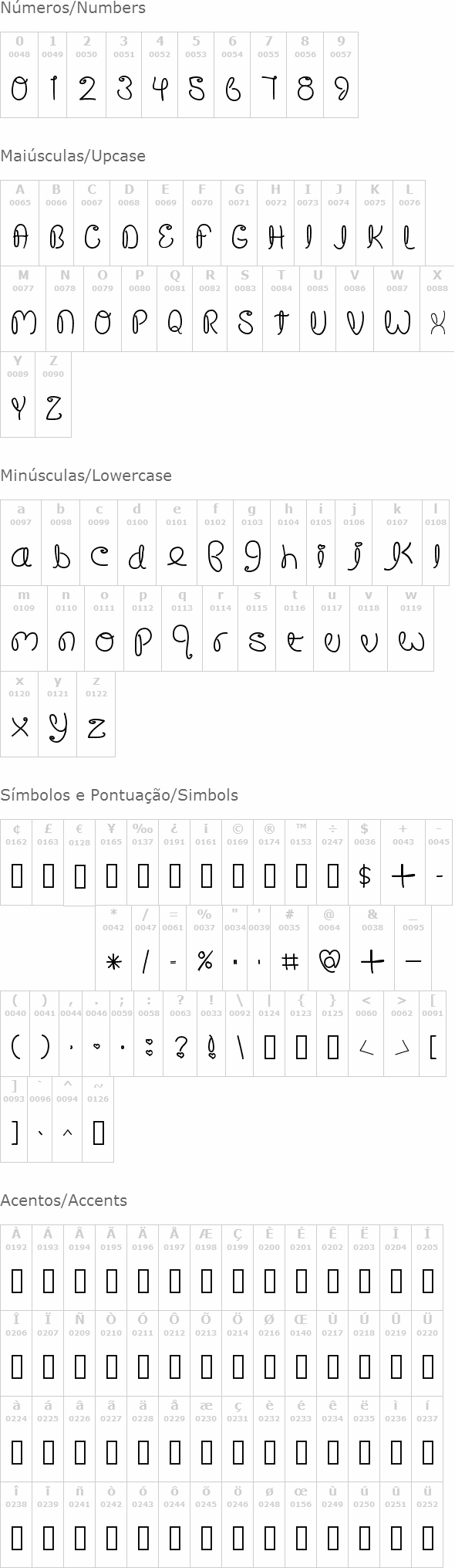Select the lowercase g glyph cell

pyautogui.click(x=252, y=543)
